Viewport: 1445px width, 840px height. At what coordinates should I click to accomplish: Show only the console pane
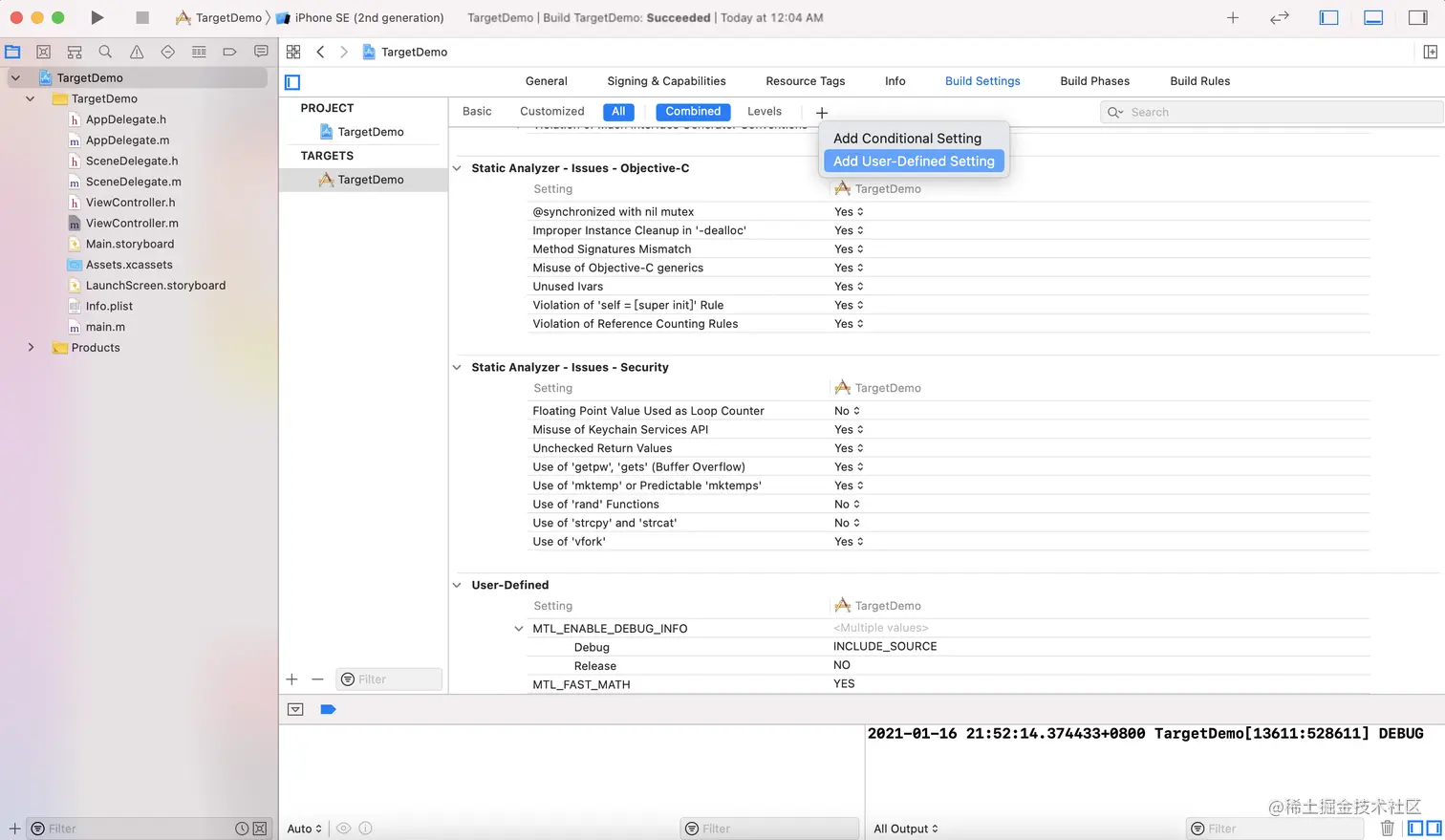pos(1434,828)
